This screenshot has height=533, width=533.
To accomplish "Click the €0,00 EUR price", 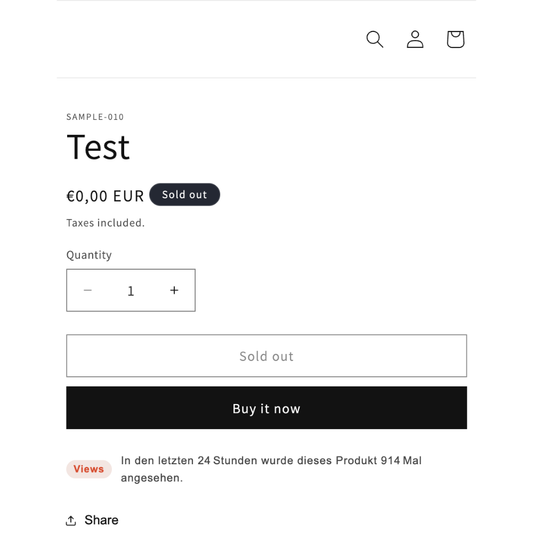I will [105, 196].
